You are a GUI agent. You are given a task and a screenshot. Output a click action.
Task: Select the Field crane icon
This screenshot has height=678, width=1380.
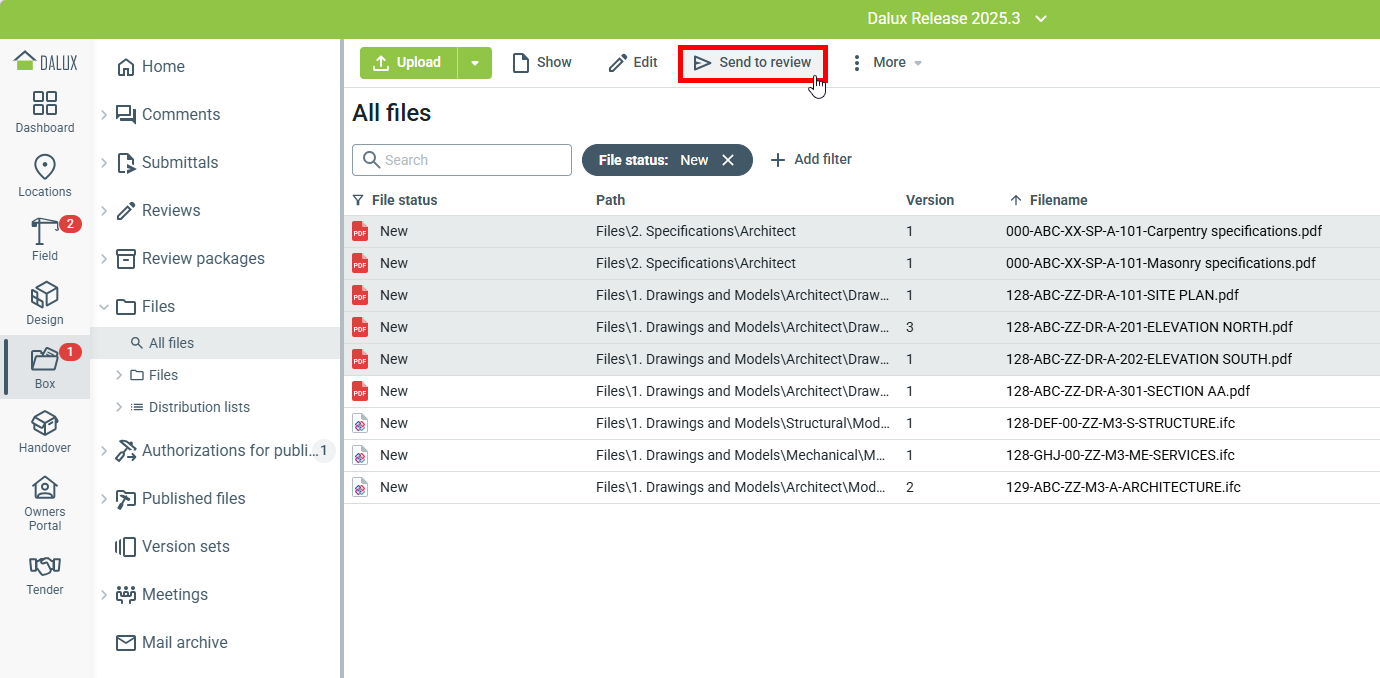(x=45, y=231)
